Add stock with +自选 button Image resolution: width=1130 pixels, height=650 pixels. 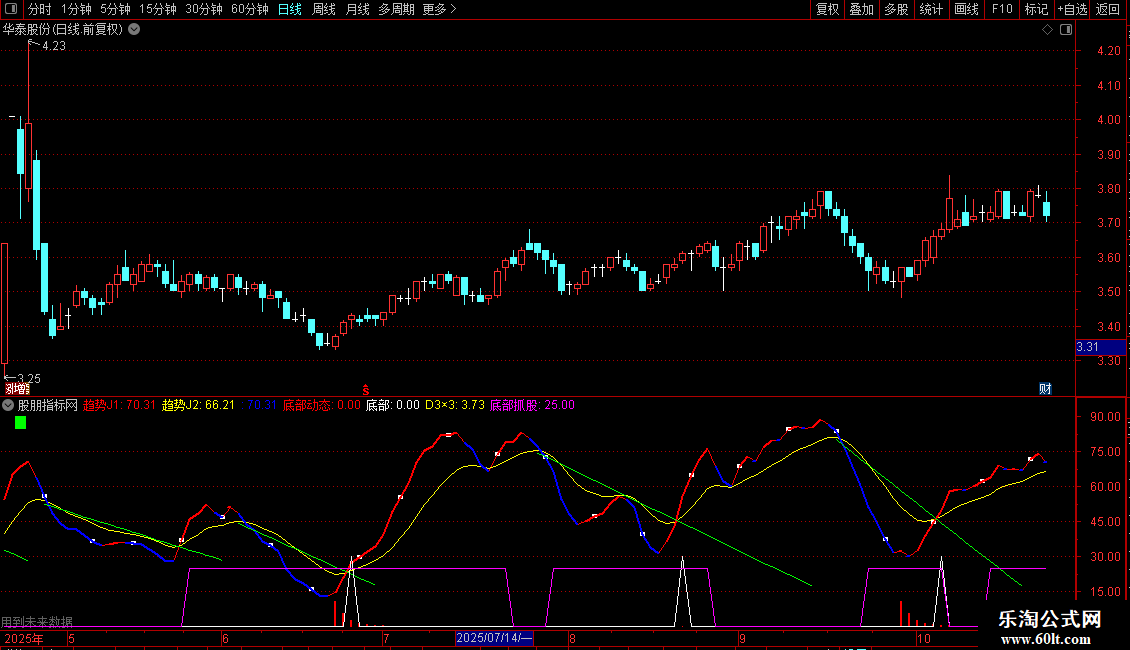coord(1072,9)
